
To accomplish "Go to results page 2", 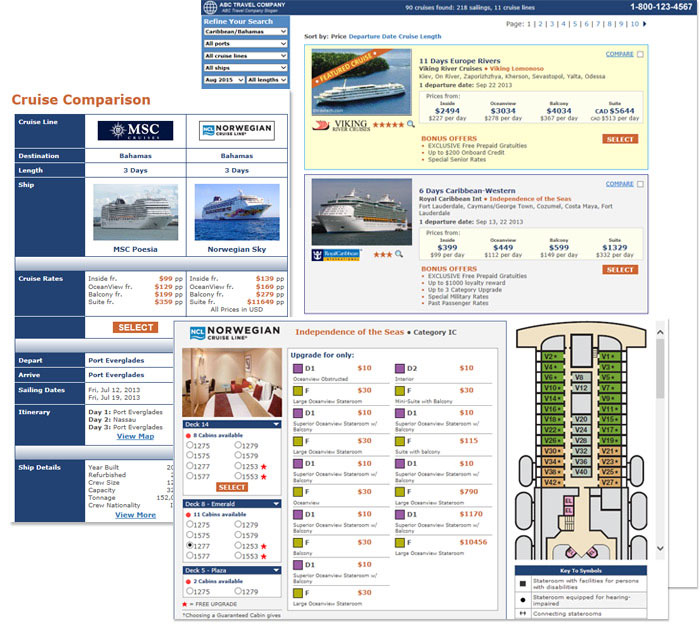I will 540,24.
